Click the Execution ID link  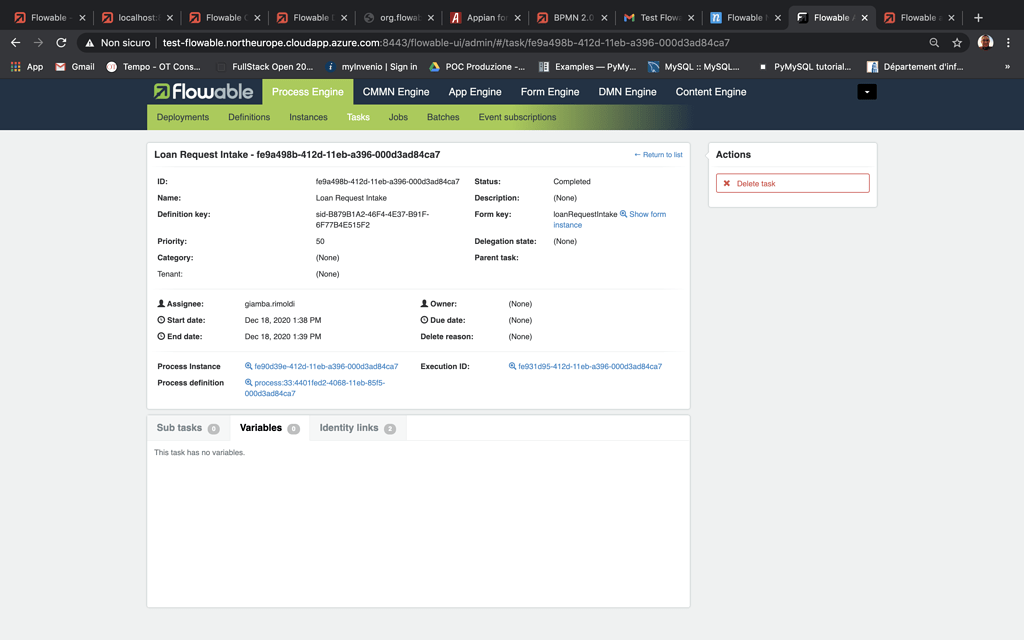click(x=589, y=367)
